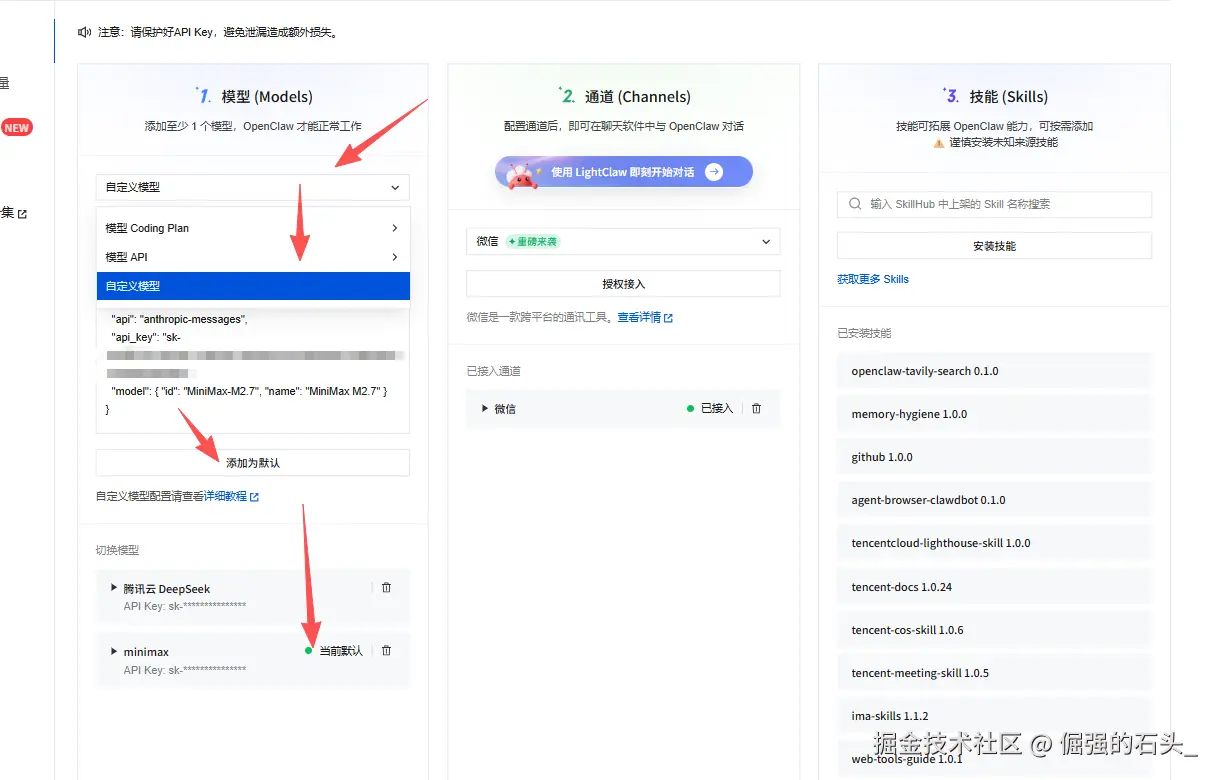Select the ima-skills 1.1.2 skill
Screen dimensions: 1220x780
point(994,716)
